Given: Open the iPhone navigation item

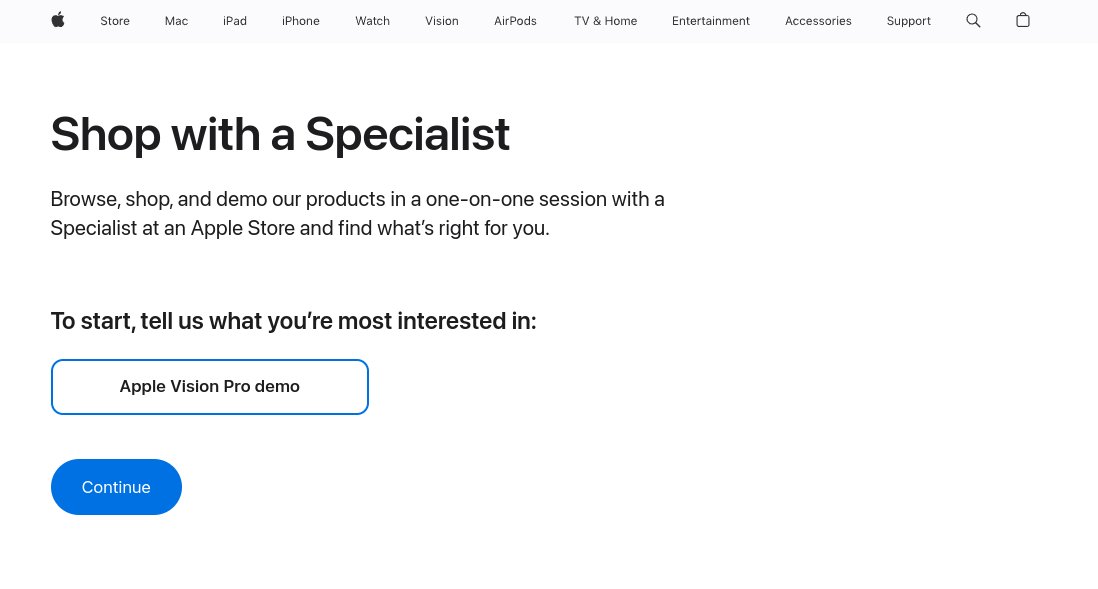Looking at the screenshot, I should [301, 21].
